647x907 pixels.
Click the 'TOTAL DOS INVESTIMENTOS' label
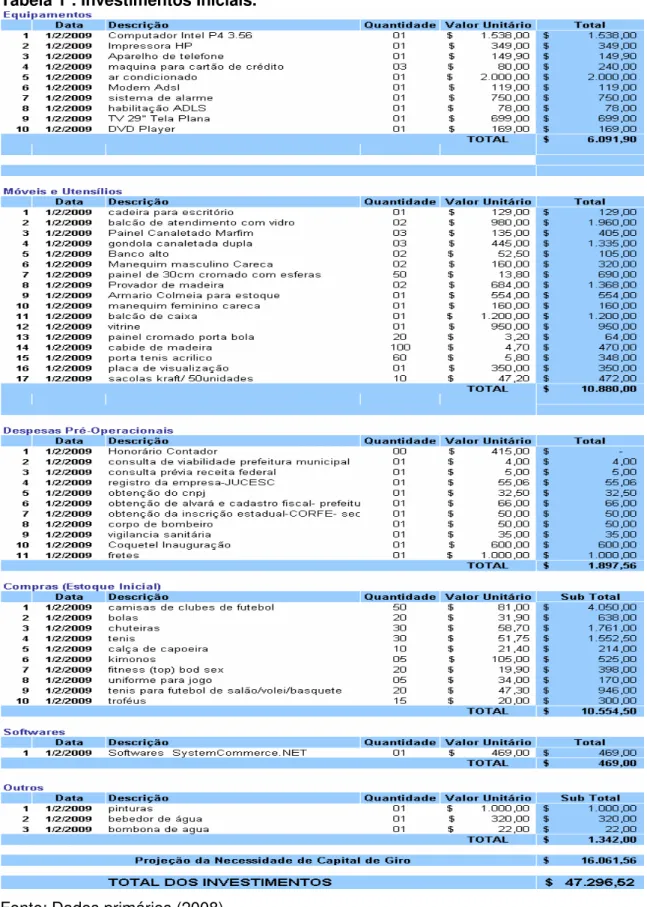[220, 883]
